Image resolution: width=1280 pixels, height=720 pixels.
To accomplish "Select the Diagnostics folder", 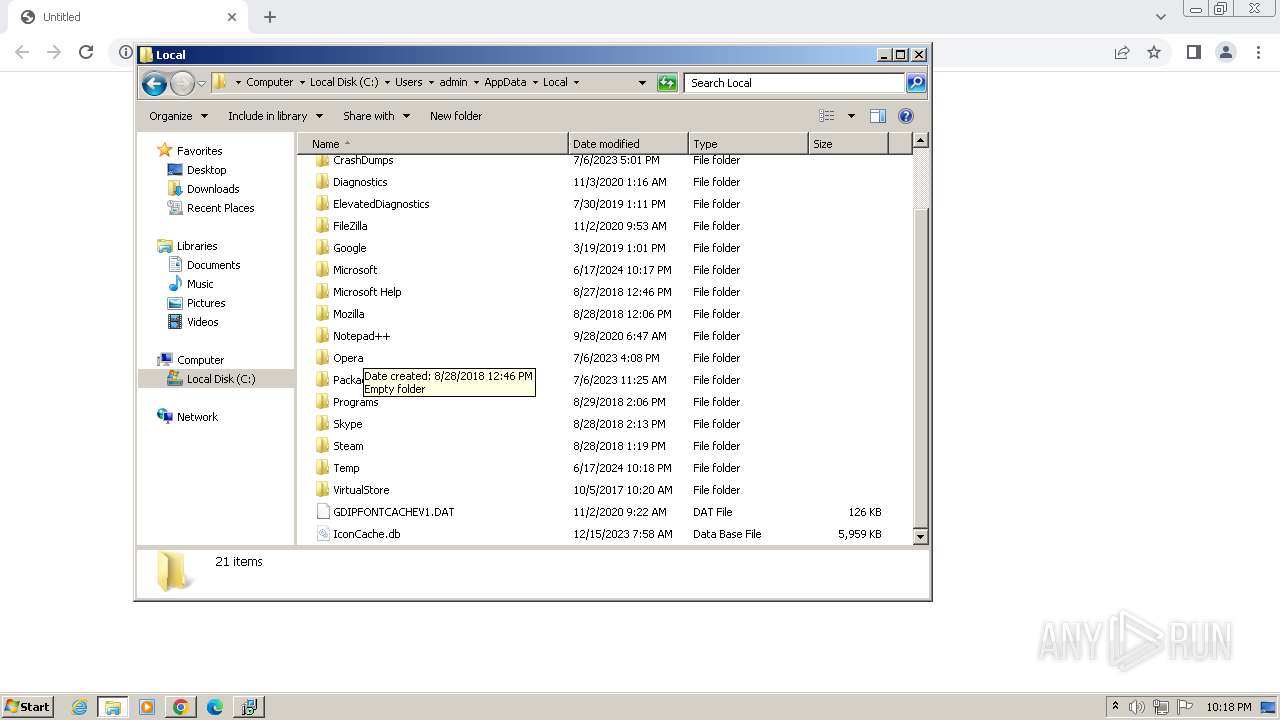I will pos(360,182).
